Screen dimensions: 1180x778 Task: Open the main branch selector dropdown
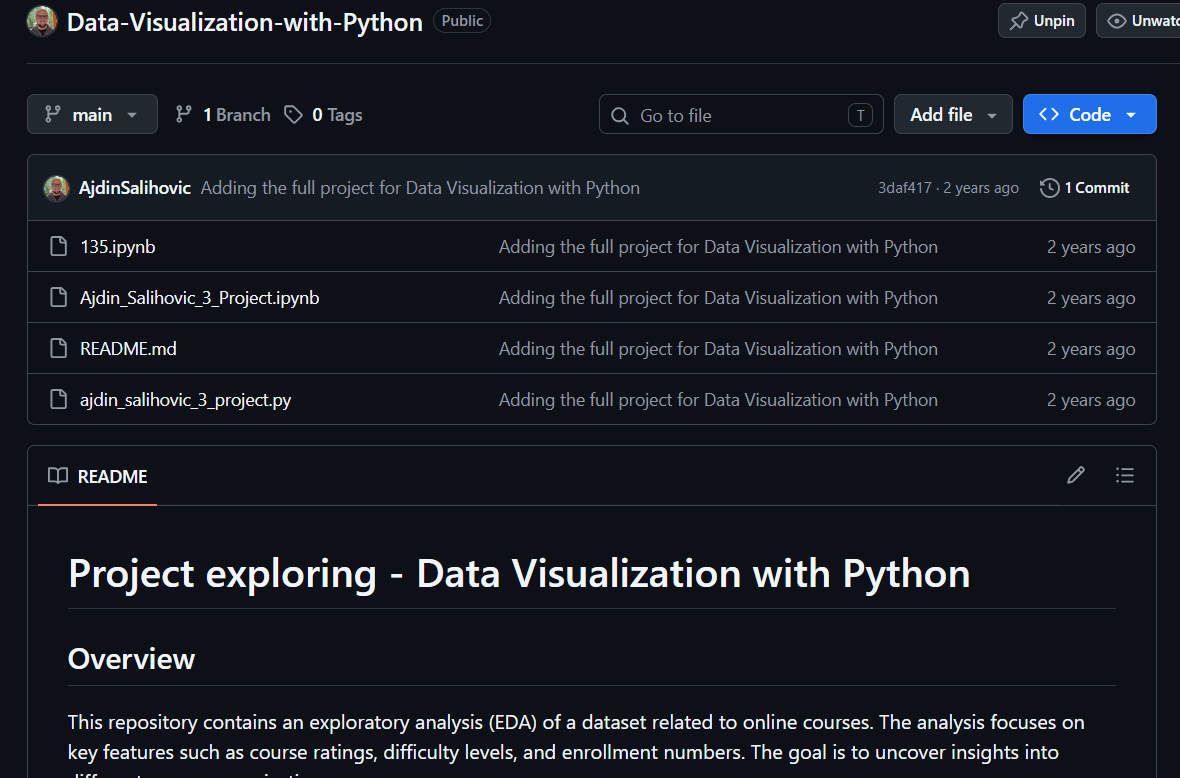click(93, 114)
